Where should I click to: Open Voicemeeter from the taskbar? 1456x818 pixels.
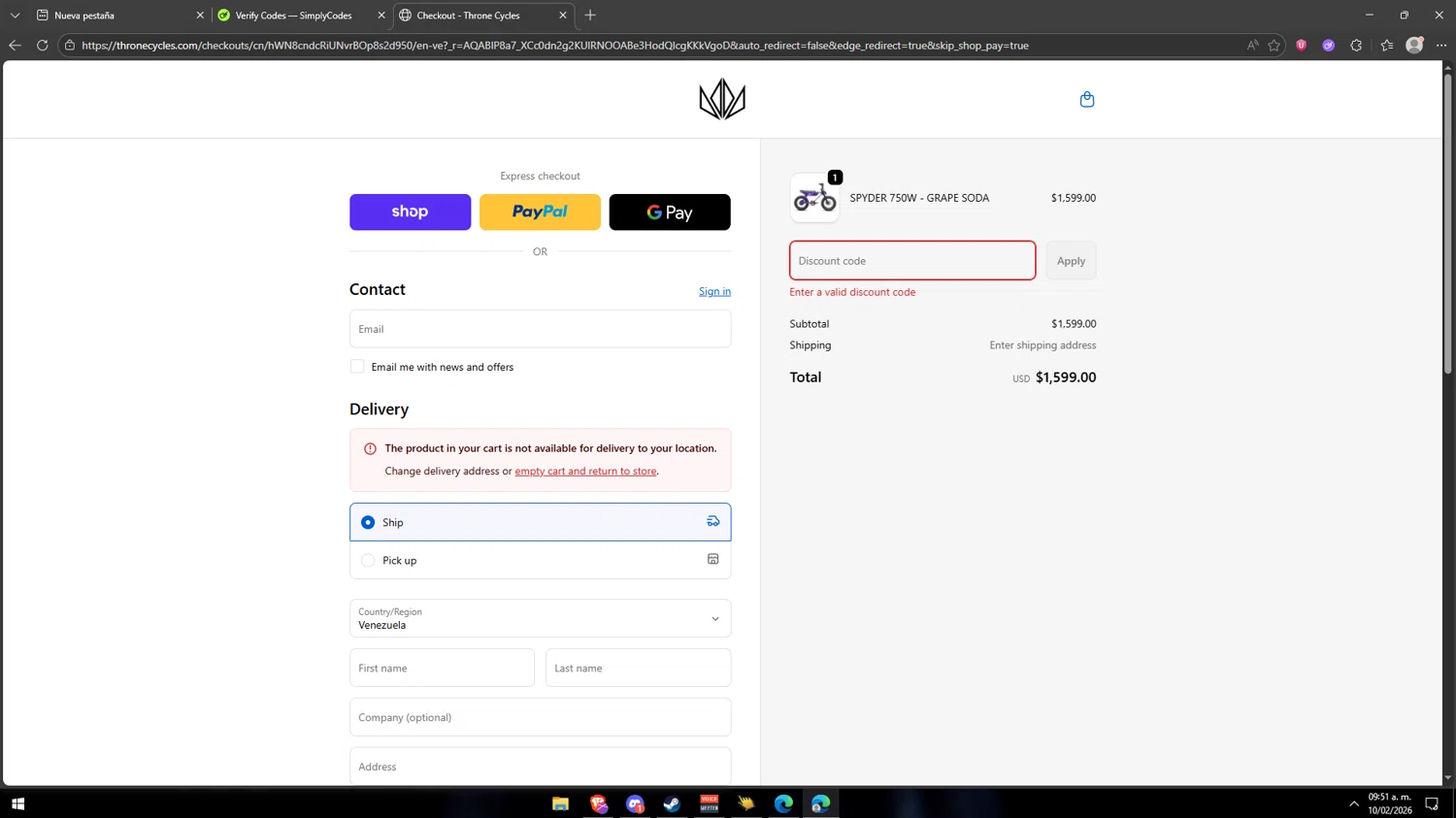click(x=710, y=803)
